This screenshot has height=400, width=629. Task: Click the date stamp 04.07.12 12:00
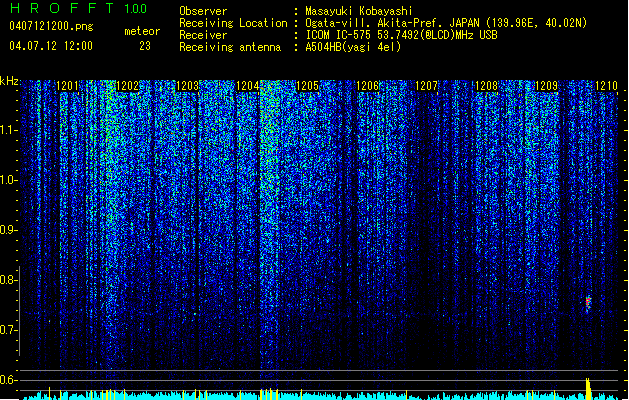(51, 46)
